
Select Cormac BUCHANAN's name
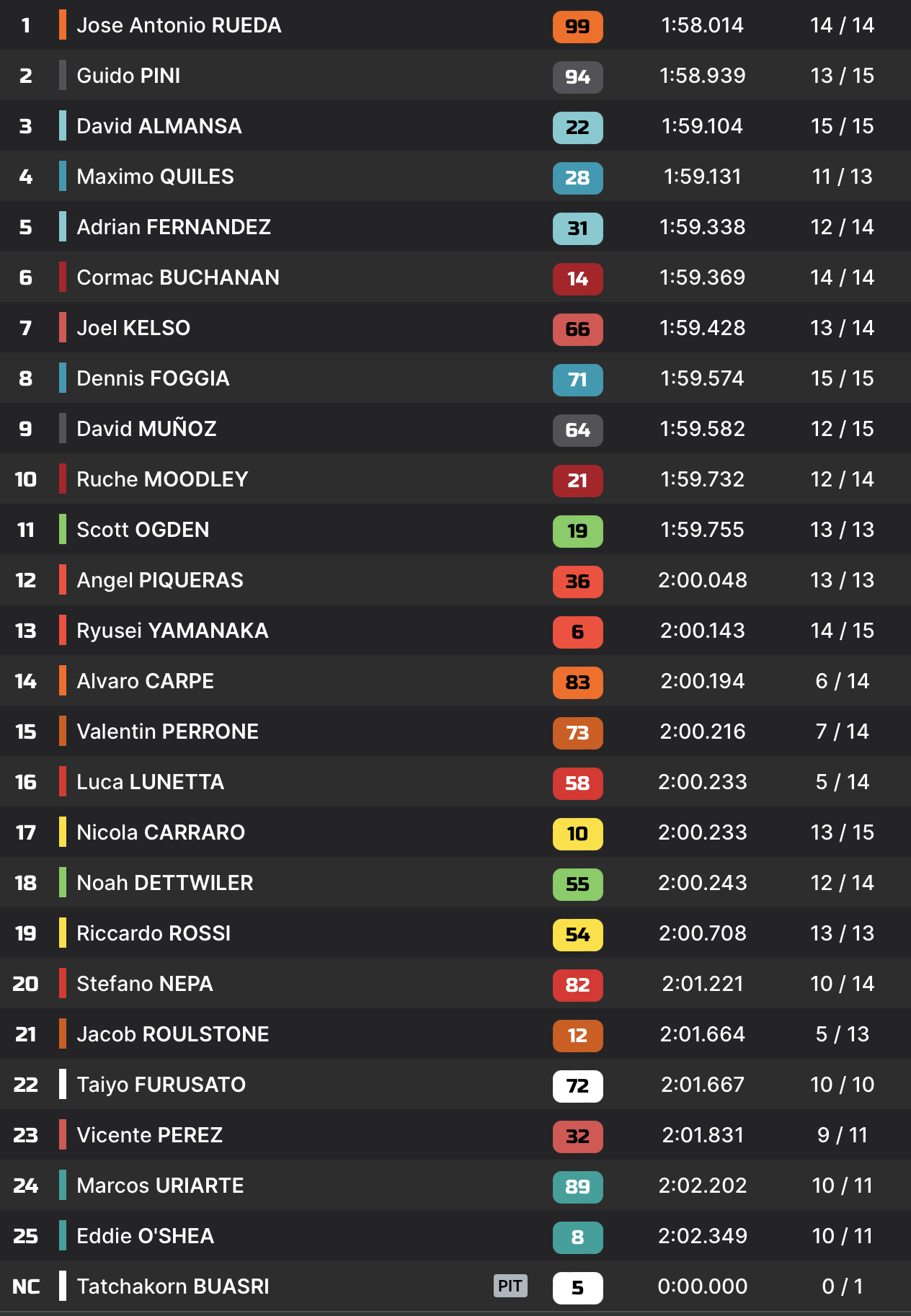(178, 277)
